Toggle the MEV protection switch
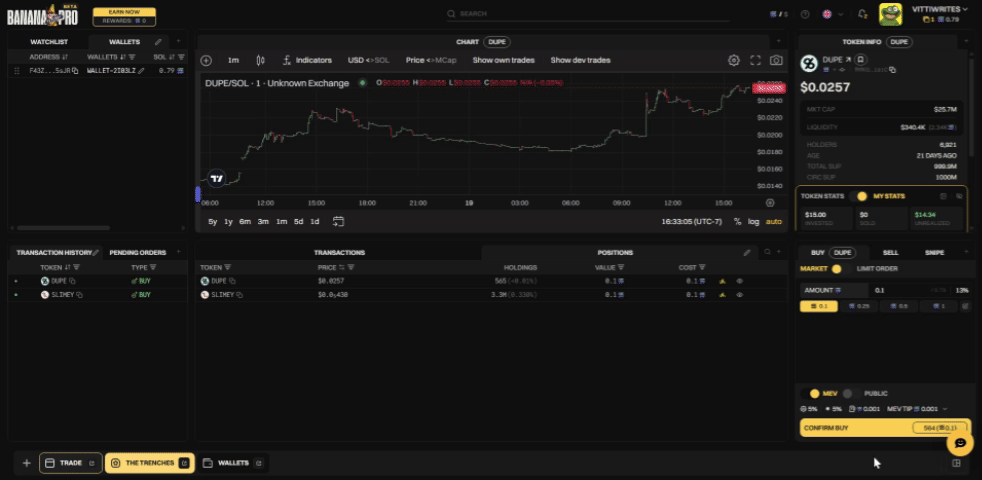 pyautogui.click(x=814, y=393)
